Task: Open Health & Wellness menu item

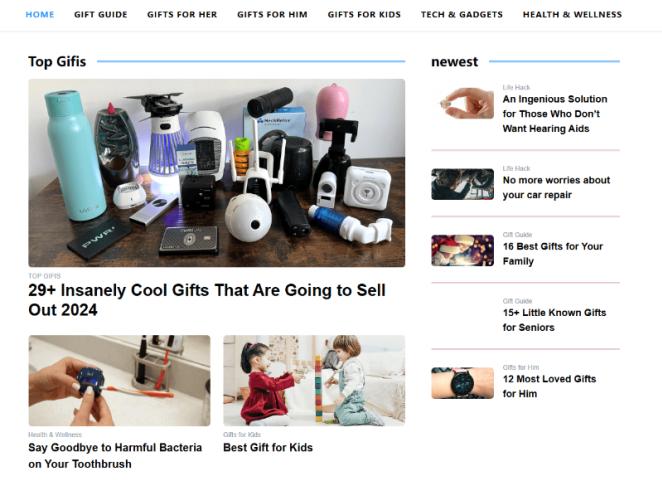Action: [572, 14]
